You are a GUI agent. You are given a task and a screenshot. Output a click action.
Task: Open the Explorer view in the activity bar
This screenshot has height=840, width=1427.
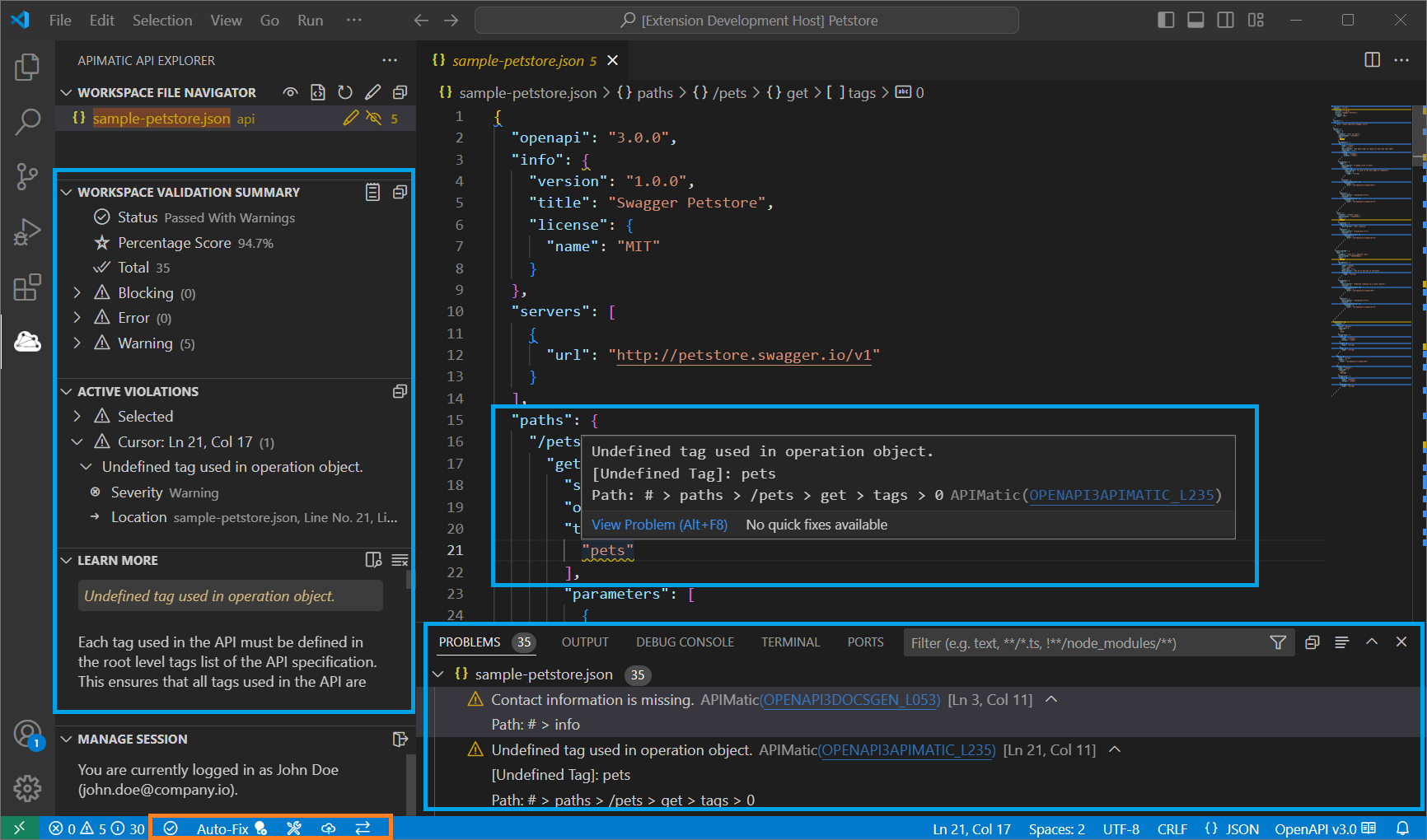tap(27, 67)
